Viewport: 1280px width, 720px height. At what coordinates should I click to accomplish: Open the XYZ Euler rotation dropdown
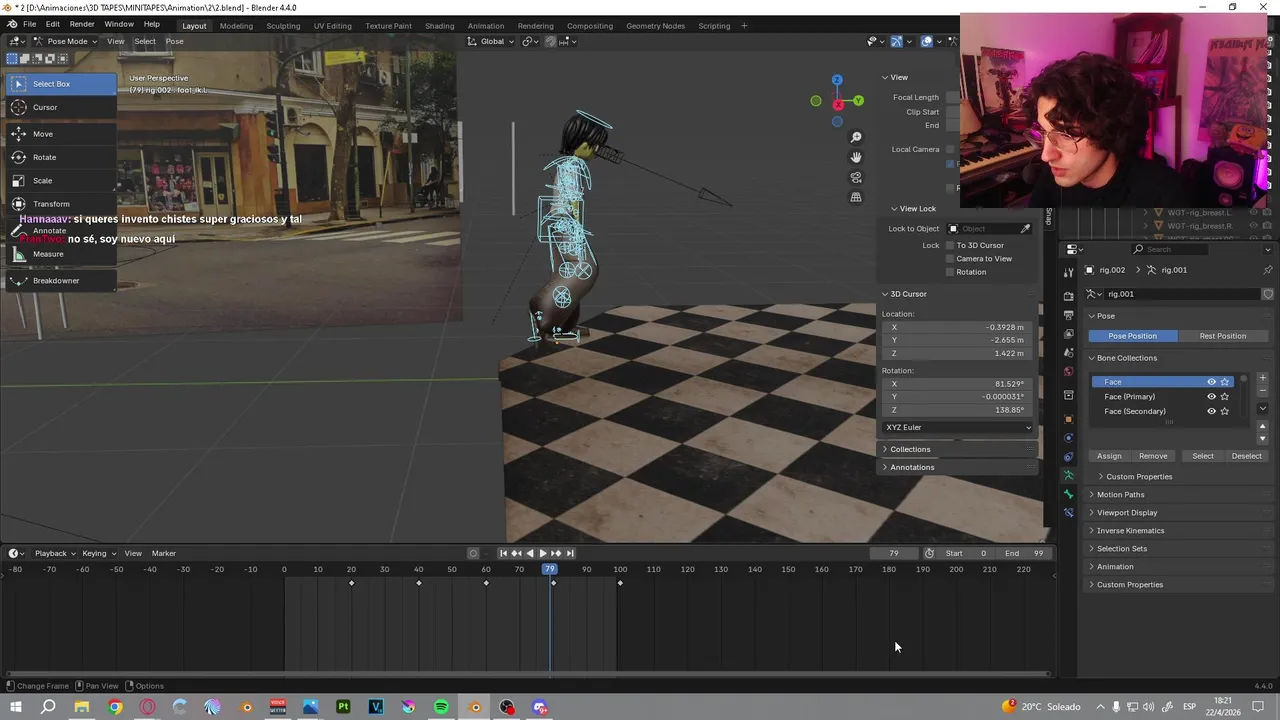coord(958,427)
